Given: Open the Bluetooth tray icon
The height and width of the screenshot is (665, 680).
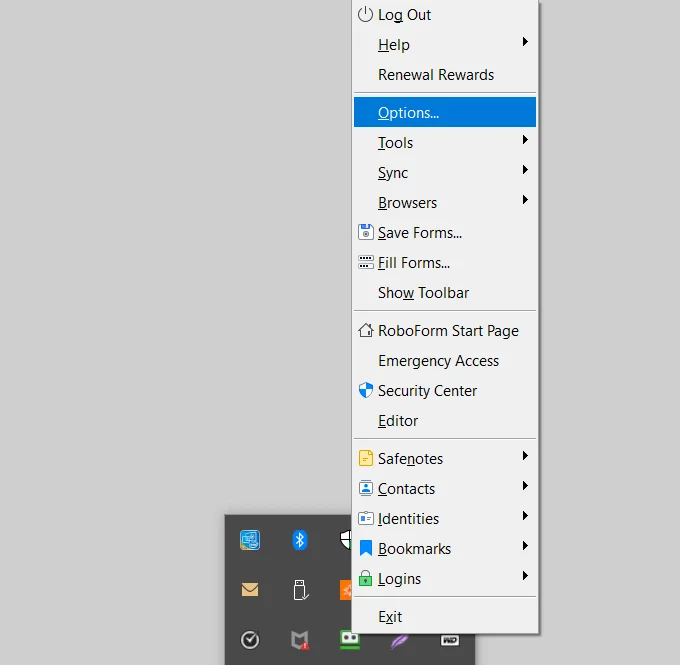Looking at the screenshot, I should [x=300, y=540].
